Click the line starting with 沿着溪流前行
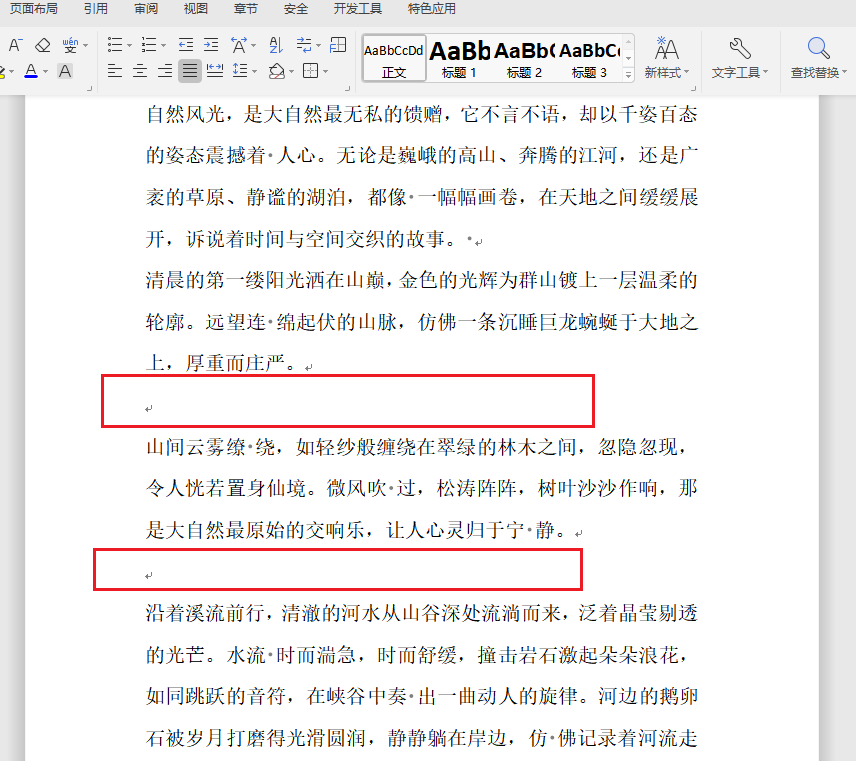 [421, 613]
